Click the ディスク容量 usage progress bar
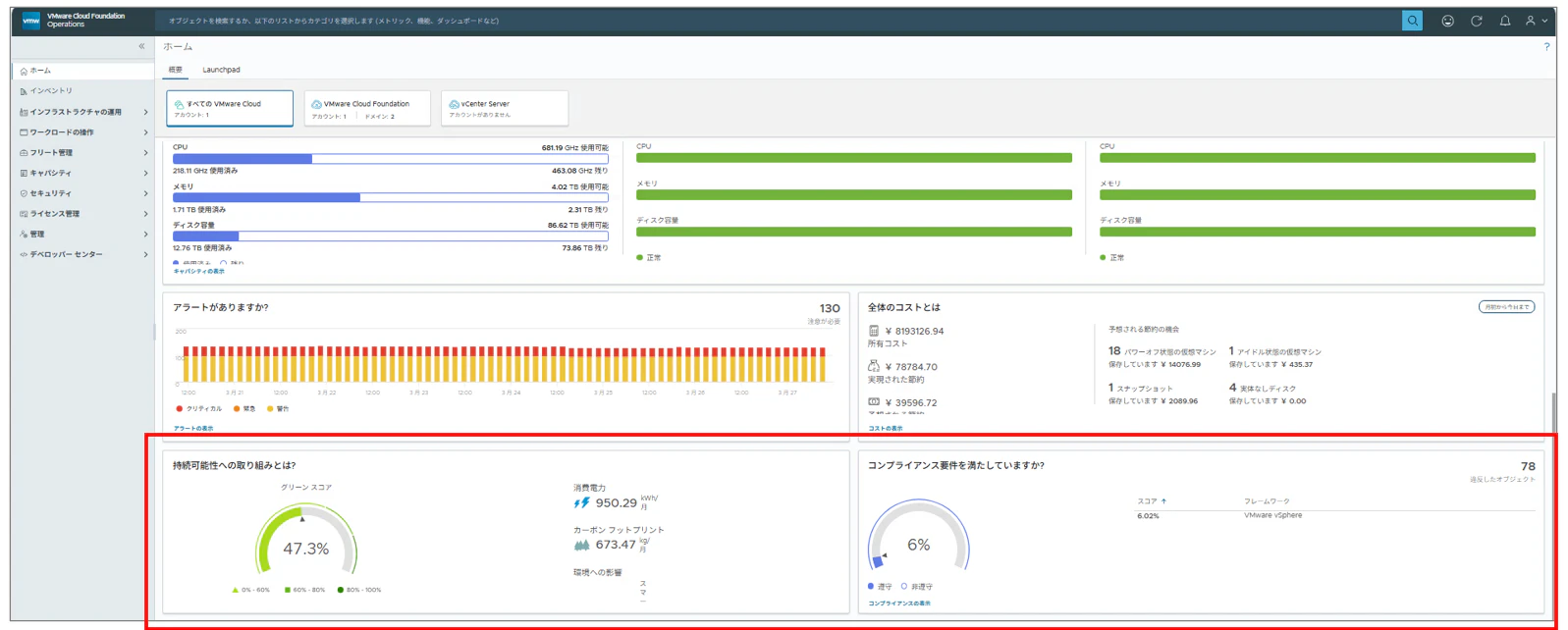This screenshot has height=630, width=1568. pyautogui.click(x=390, y=236)
